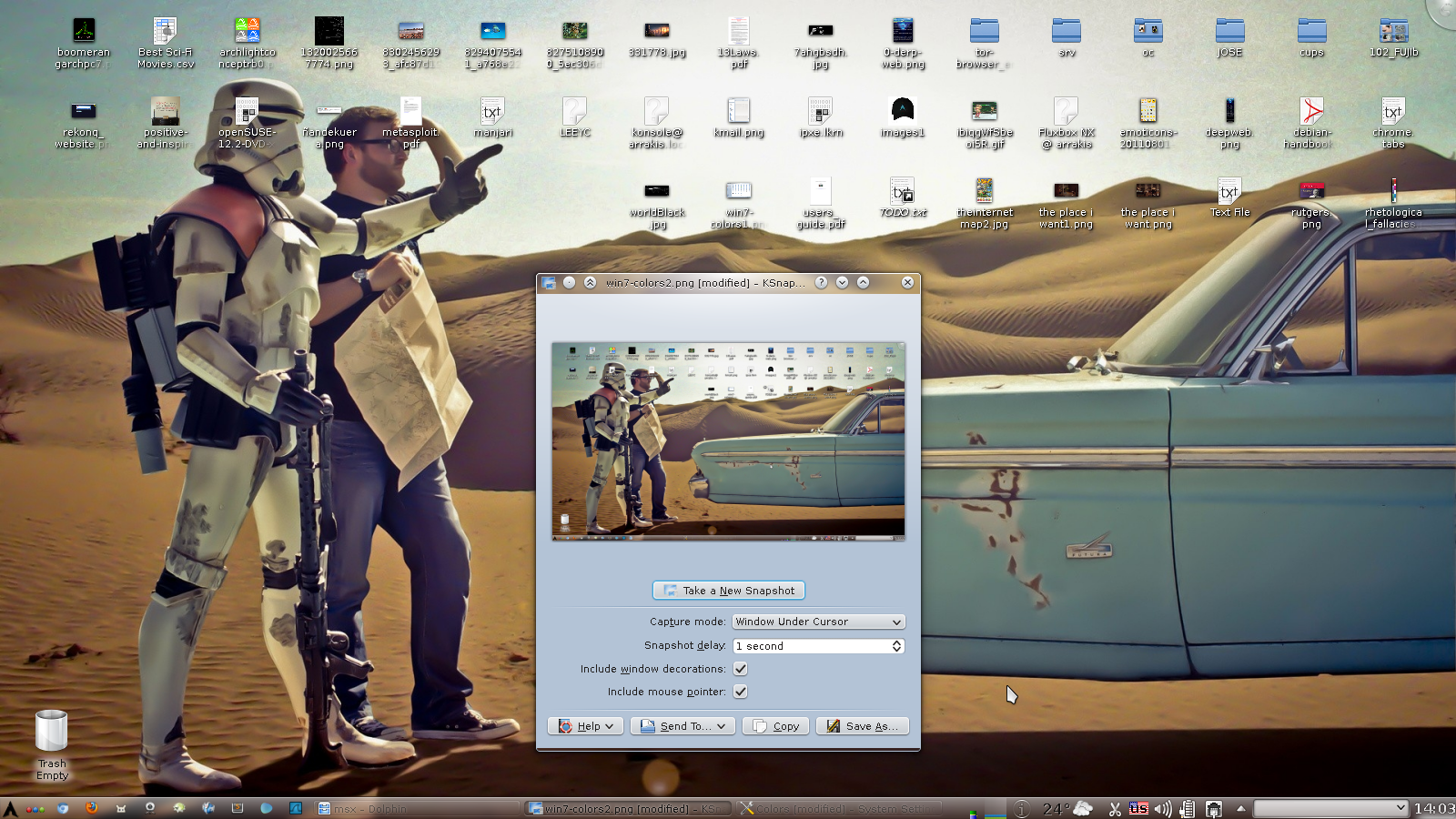Click the Klipper scissors tray icon

pos(1115,809)
